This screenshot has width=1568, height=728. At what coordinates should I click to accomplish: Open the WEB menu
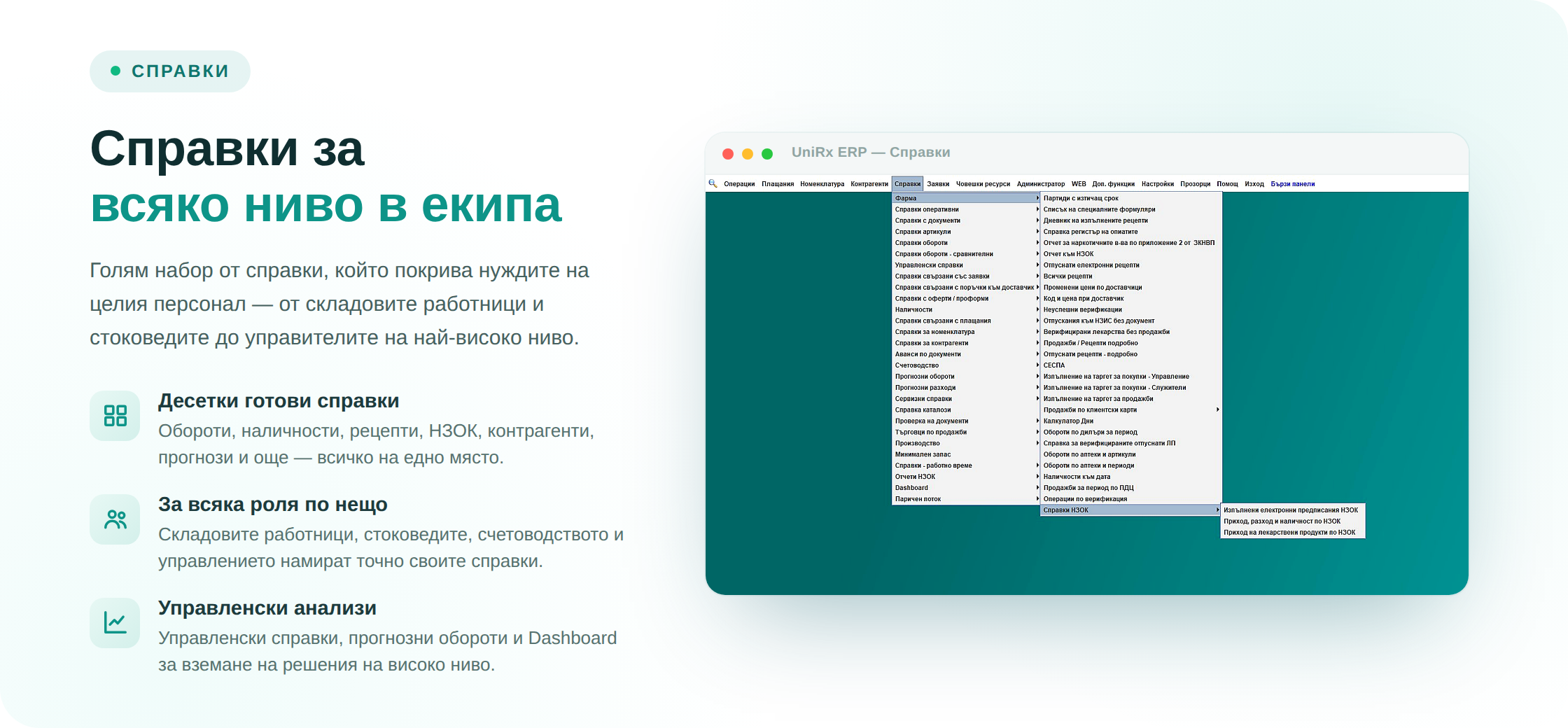tap(1079, 184)
